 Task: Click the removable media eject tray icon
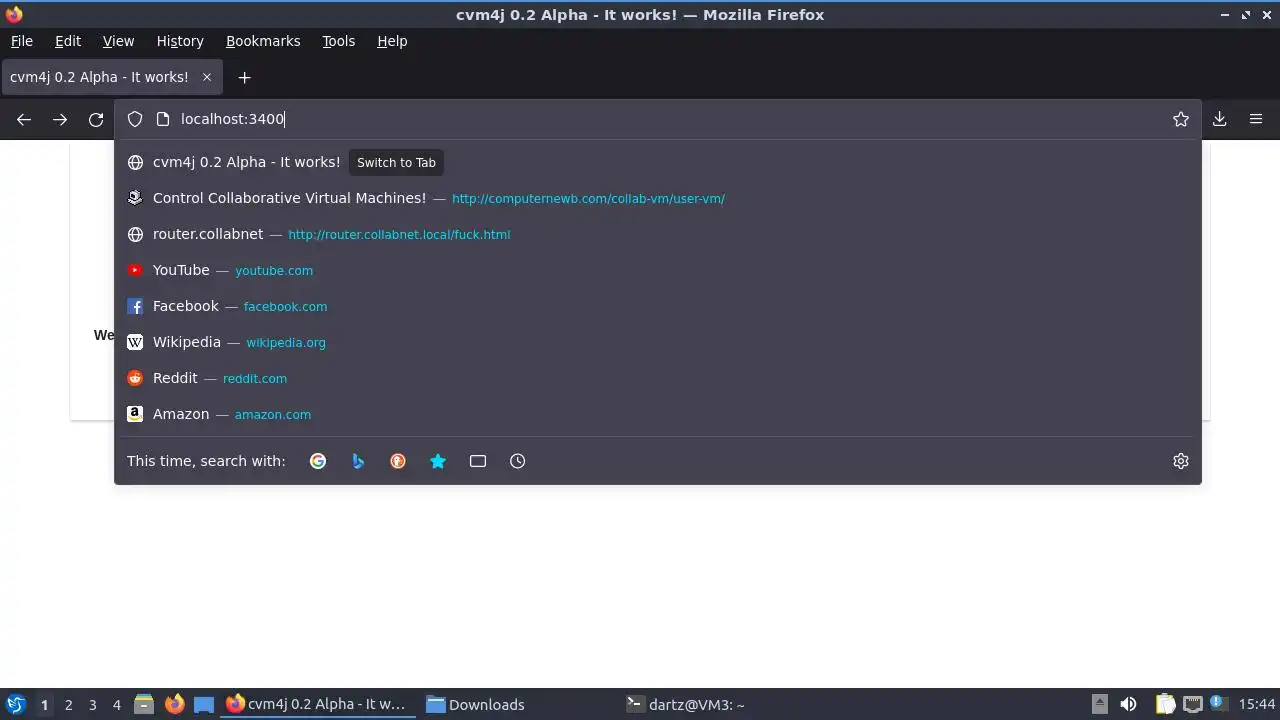pos(1099,704)
